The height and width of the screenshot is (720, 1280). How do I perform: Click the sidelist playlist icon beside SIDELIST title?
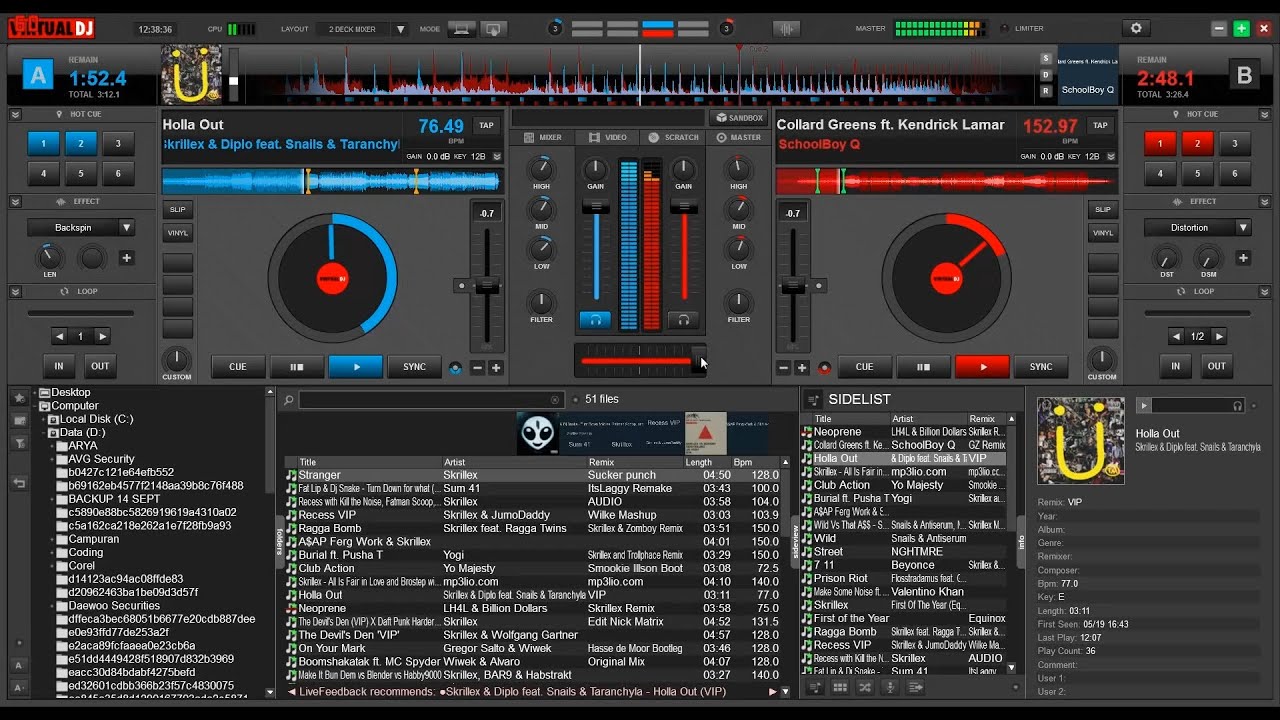point(814,399)
